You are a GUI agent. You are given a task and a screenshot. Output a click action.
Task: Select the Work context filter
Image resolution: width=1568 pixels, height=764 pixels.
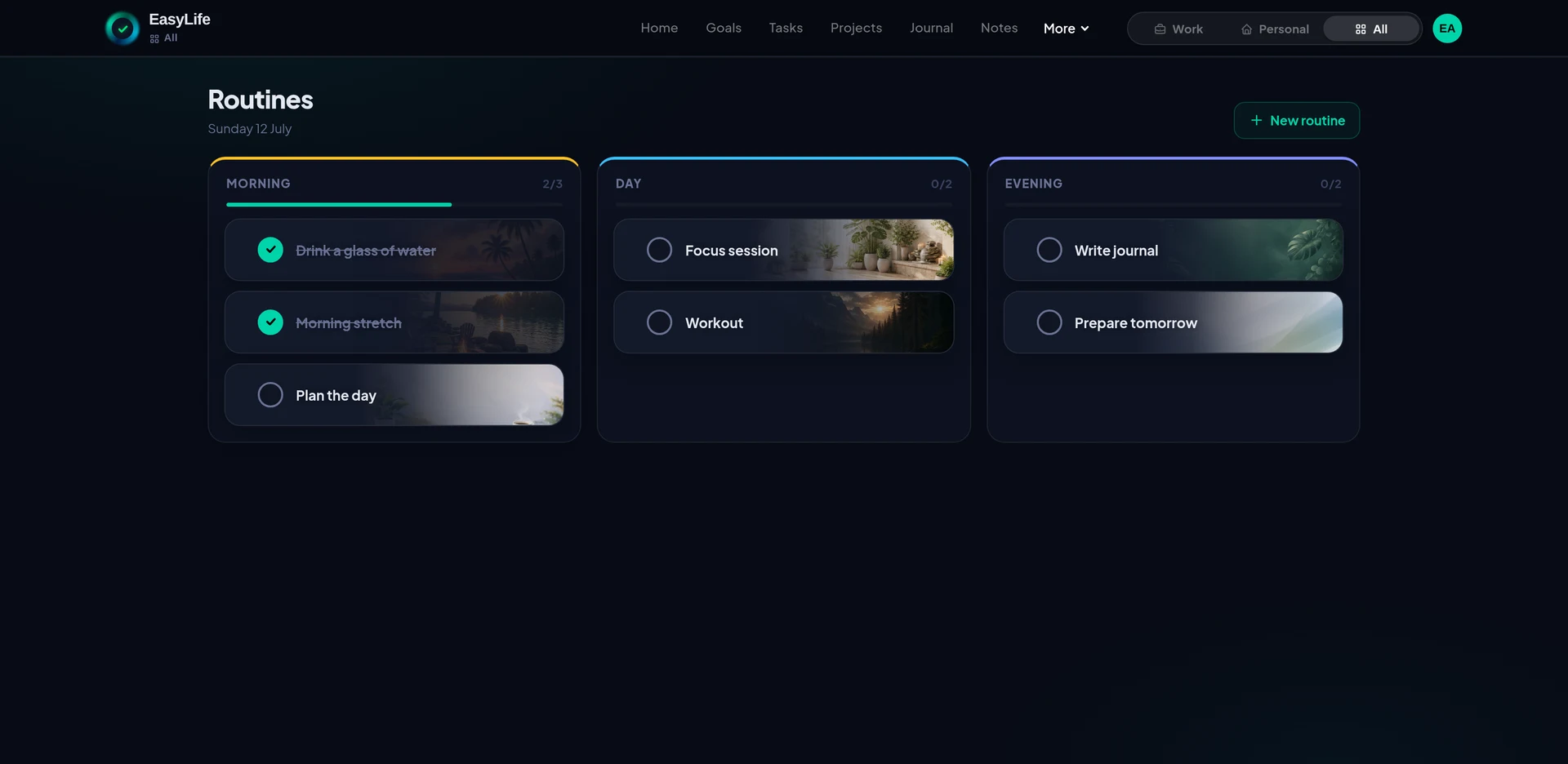[1178, 29]
